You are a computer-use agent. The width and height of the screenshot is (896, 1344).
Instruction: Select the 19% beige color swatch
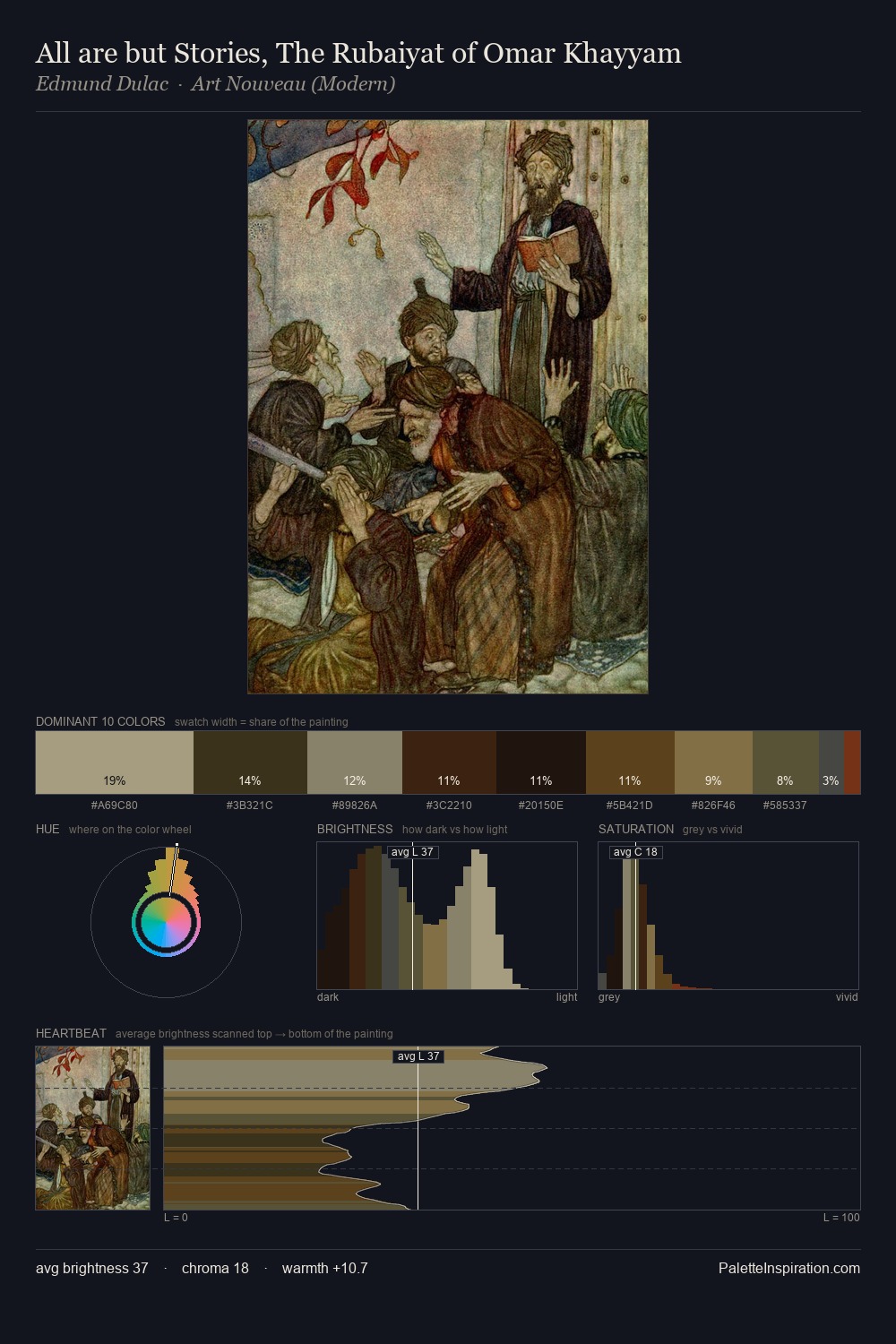click(x=115, y=762)
